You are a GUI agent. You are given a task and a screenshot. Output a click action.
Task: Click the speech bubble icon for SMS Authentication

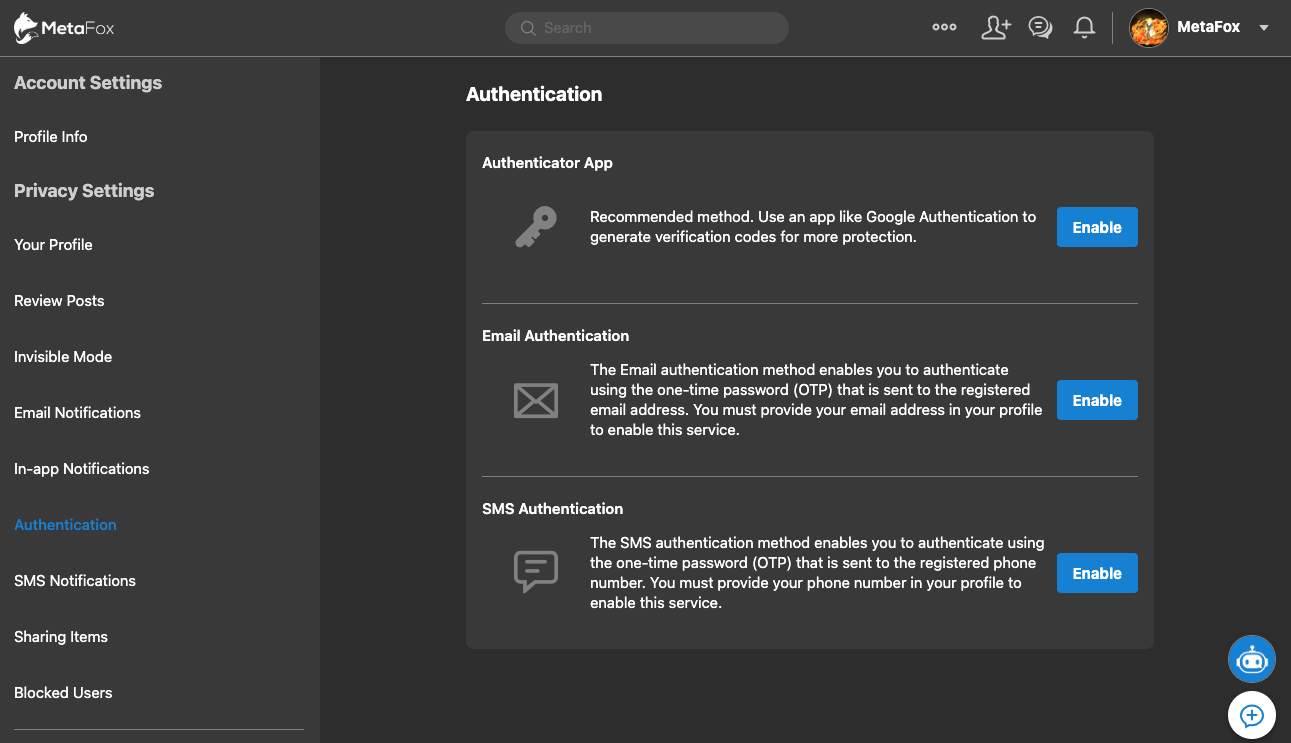coord(536,573)
